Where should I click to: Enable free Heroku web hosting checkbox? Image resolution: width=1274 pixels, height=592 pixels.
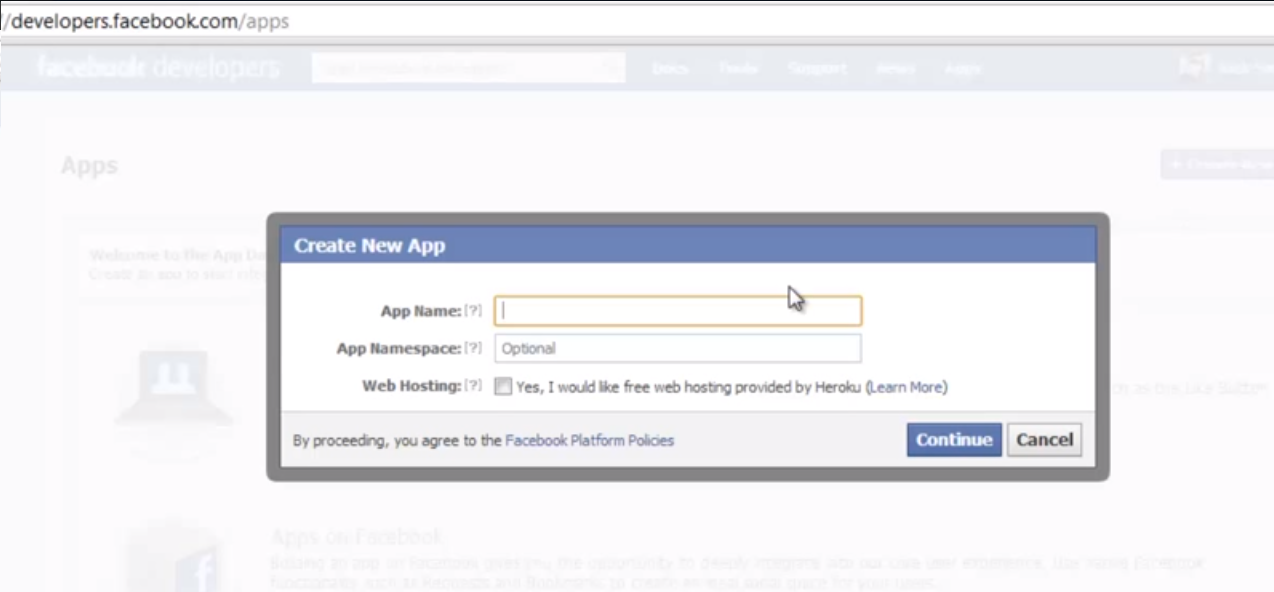click(x=503, y=386)
